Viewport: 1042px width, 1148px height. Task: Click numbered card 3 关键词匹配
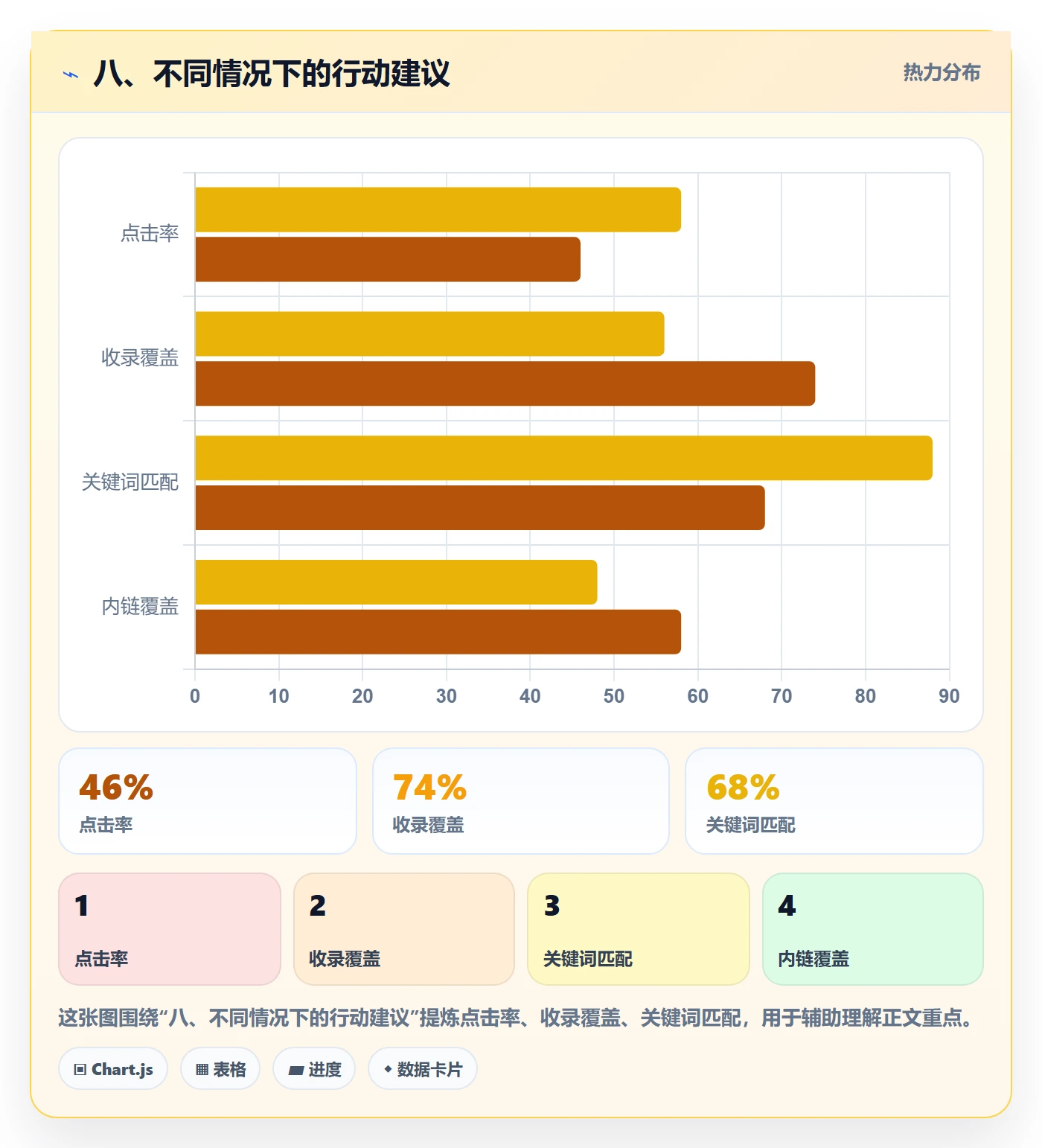click(x=639, y=929)
